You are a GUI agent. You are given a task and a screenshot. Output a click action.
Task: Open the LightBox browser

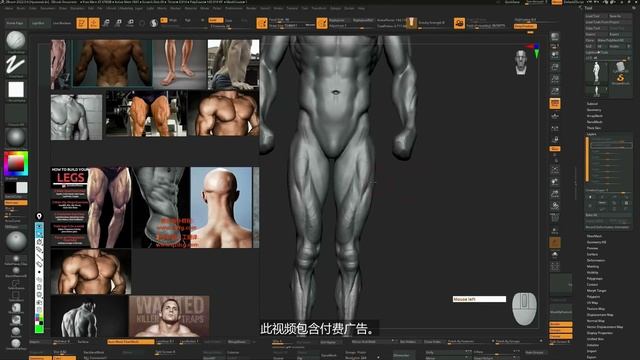(x=39, y=23)
